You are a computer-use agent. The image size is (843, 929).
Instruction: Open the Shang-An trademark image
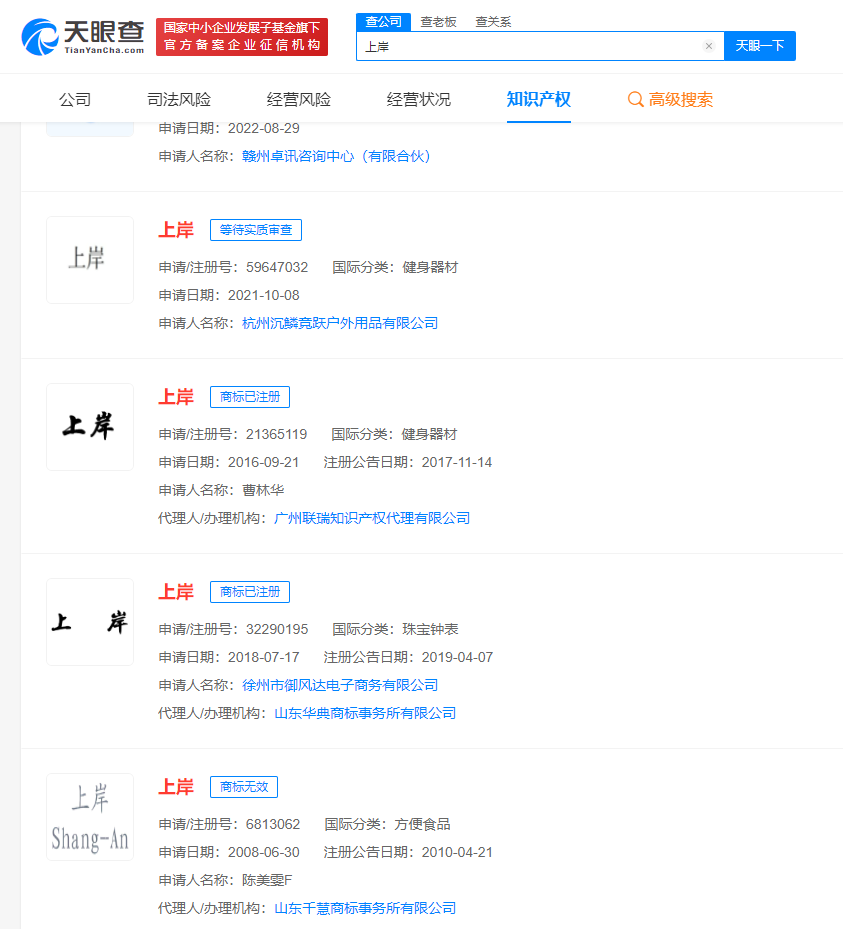click(x=90, y=817)
